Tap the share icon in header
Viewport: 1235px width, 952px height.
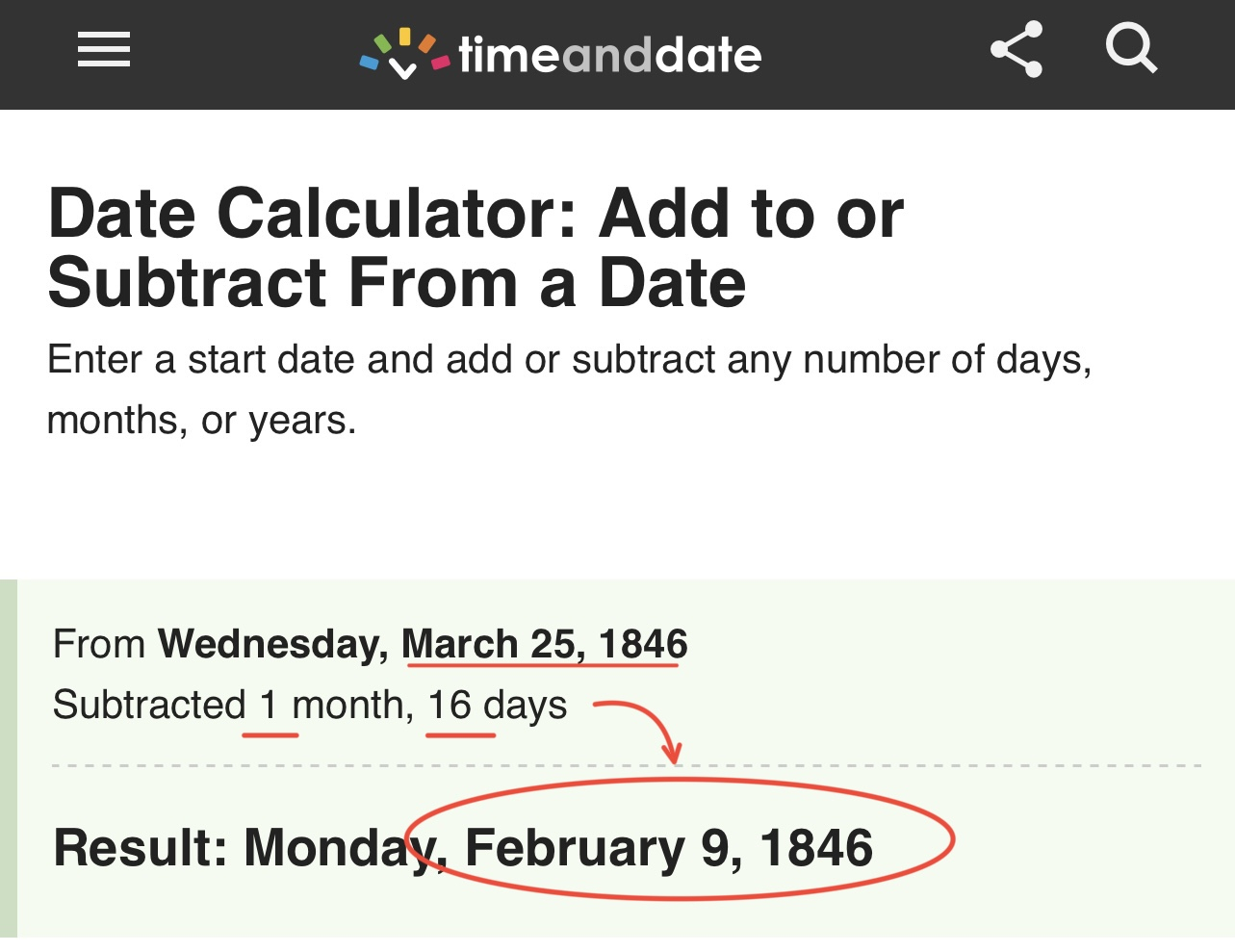(x=1016, y=50)
